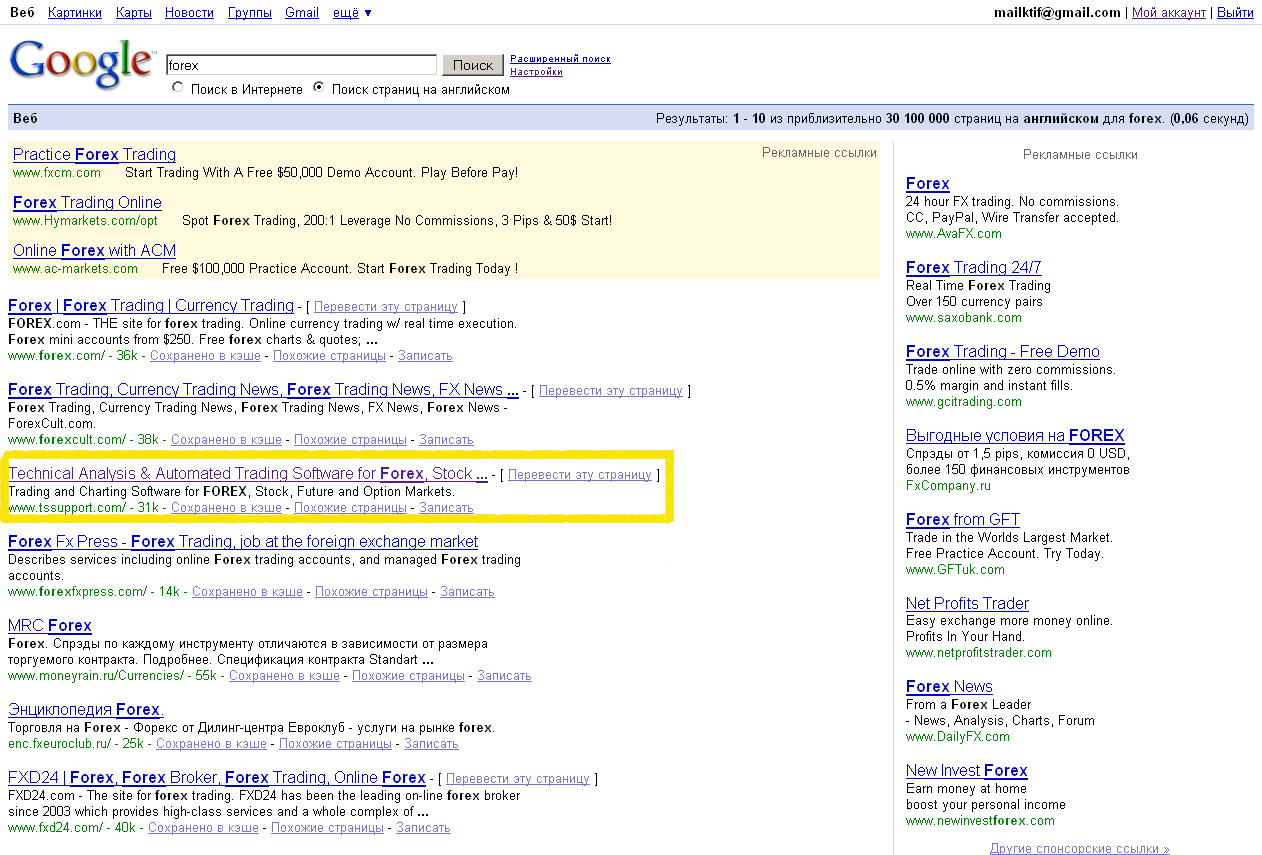Show similar pages for moneyrain.ru result
The image size is (1262, 855).
tap(408, 676)
